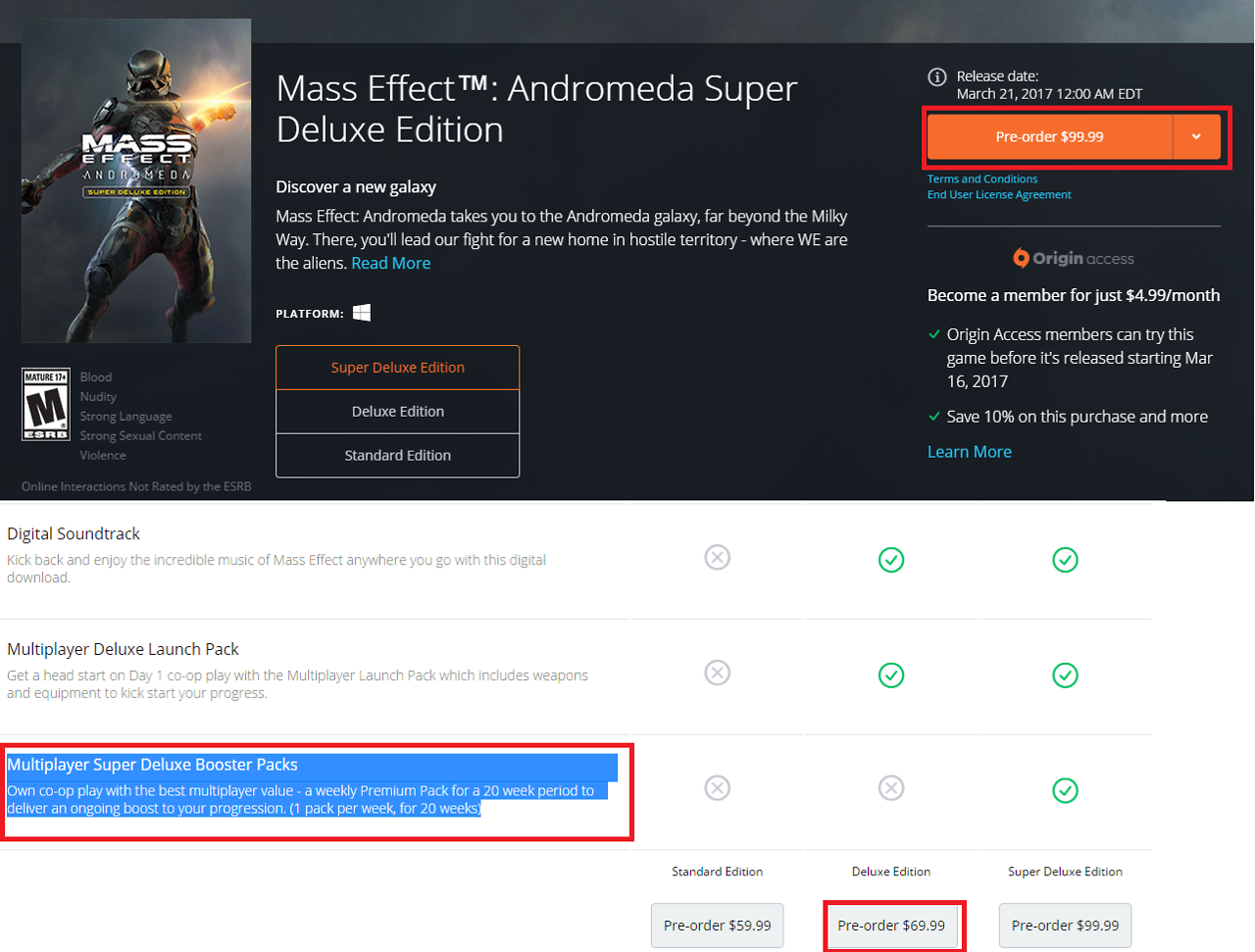Viewport: 1255px width, 952px height.
Task: Click Deluxe Edition's Digital Soundtrack checkmark
Action: tap(891, 560)
